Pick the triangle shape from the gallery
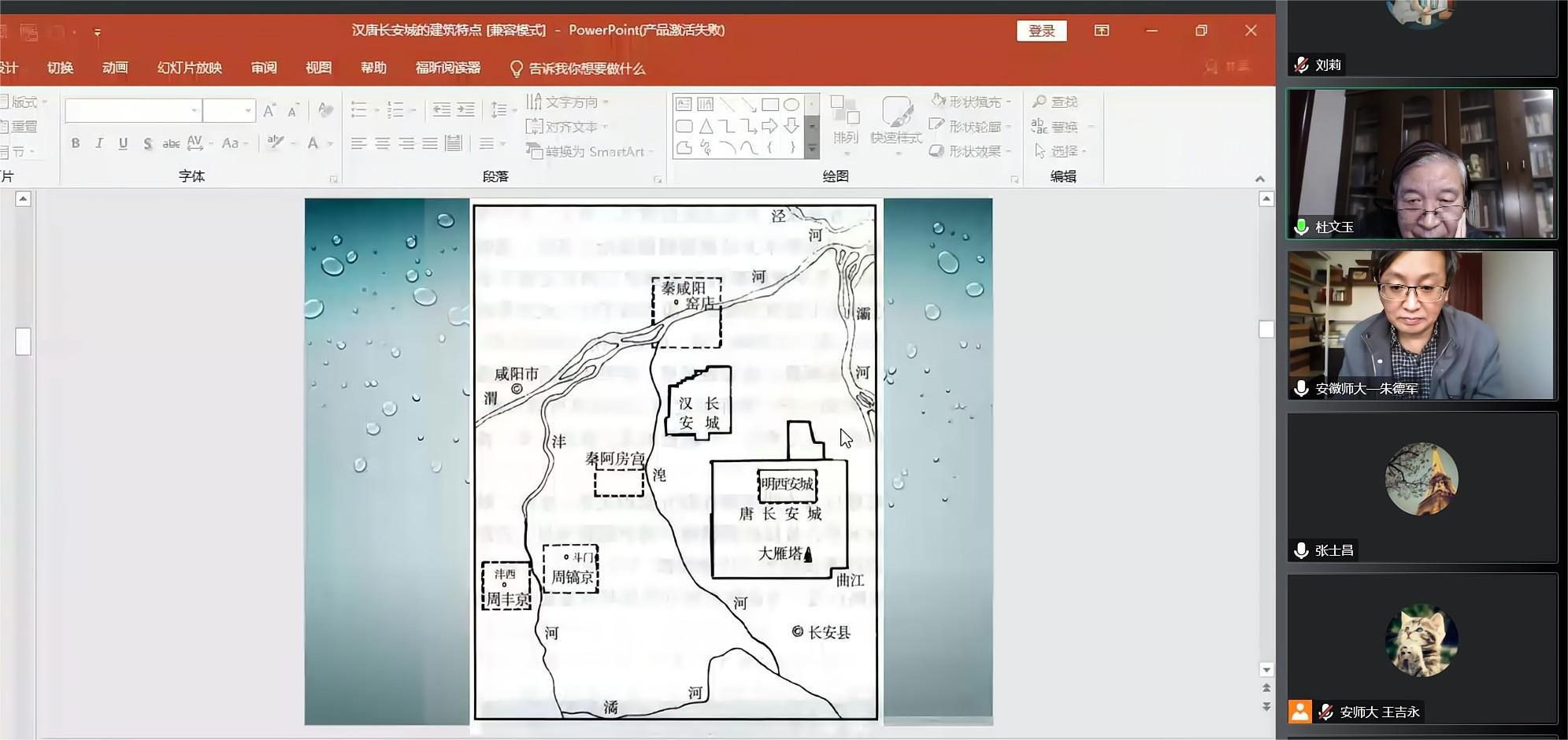The image size is (1568, 740). (706, 126)
